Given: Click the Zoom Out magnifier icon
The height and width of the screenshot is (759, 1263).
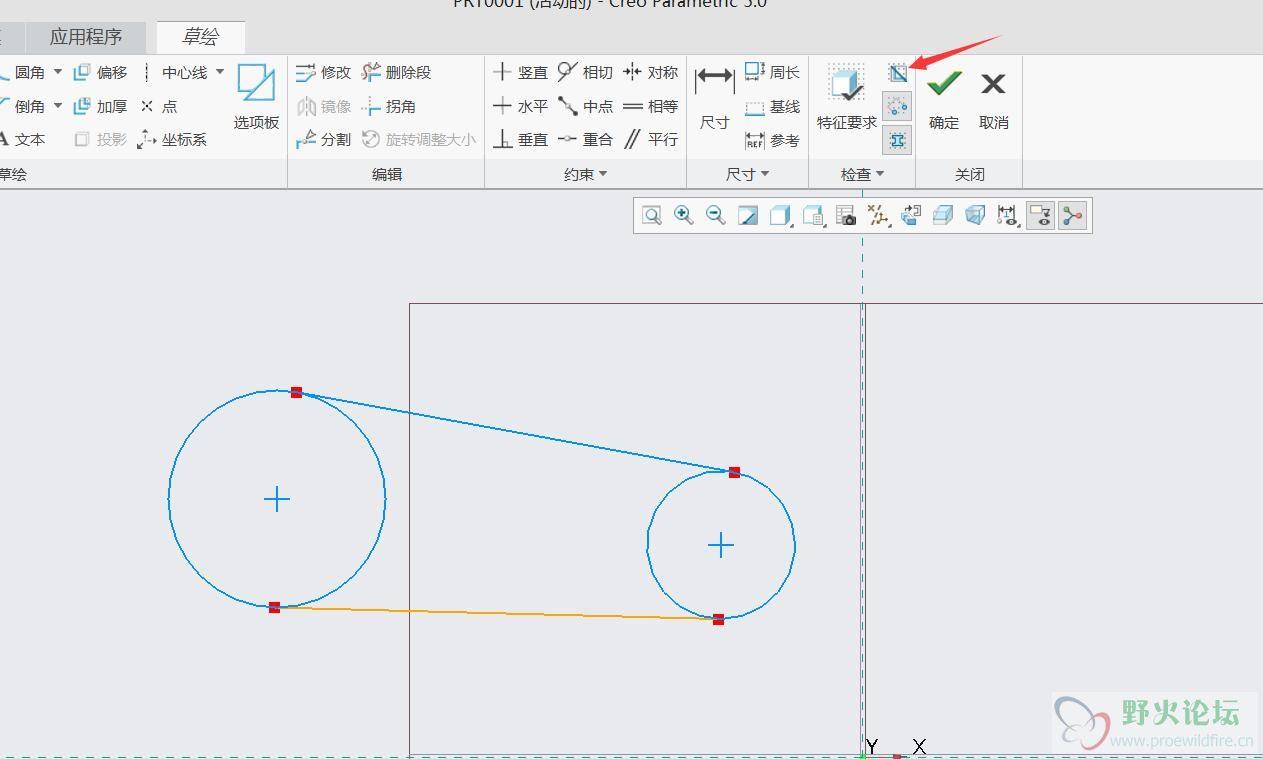Looking at the screenshot, I should (x=716, y=215).
